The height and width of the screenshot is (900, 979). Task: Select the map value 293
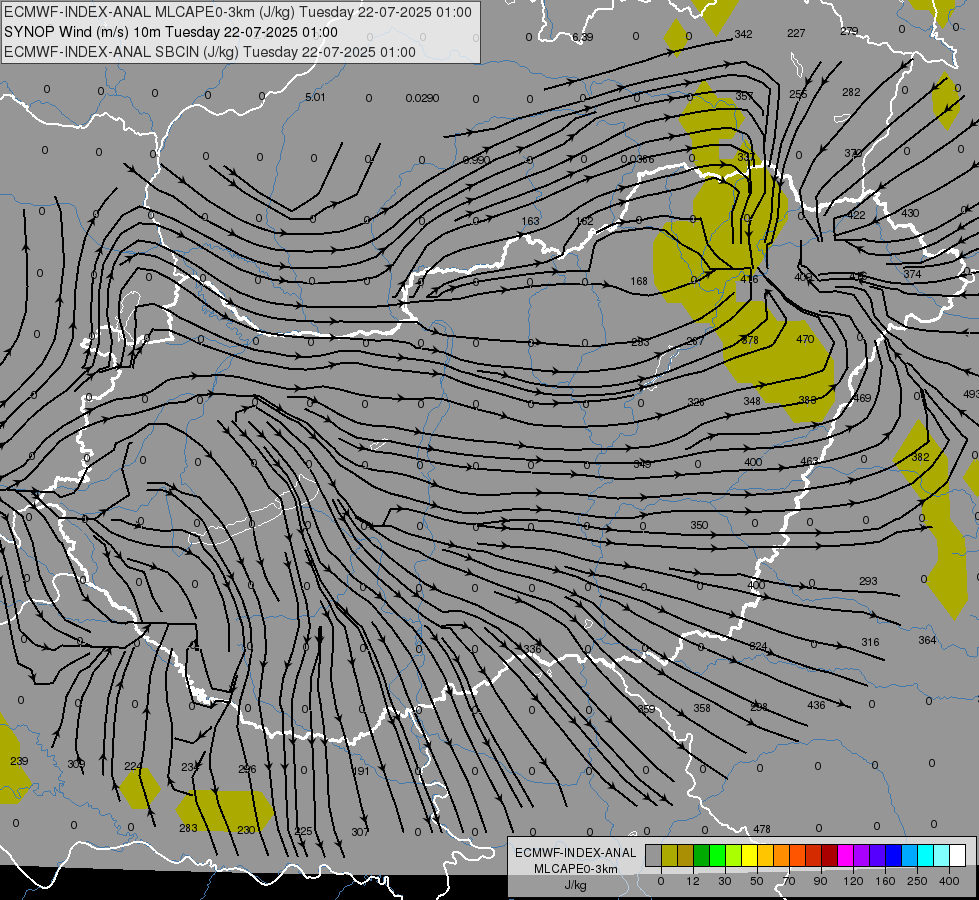(x=868, y=581)
